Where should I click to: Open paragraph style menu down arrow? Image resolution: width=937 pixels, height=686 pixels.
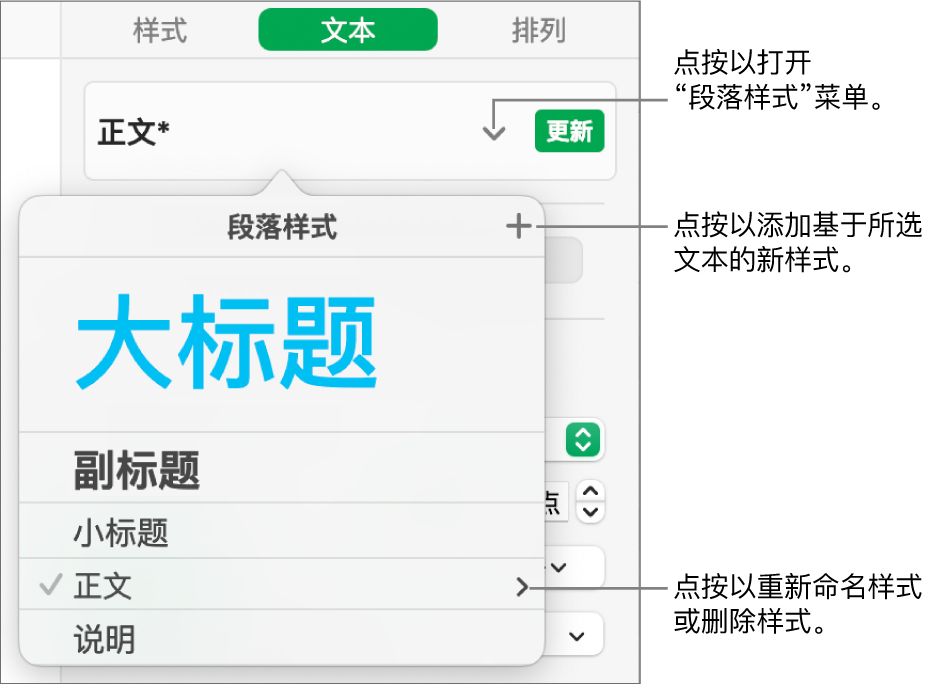[x=494, y=131]
